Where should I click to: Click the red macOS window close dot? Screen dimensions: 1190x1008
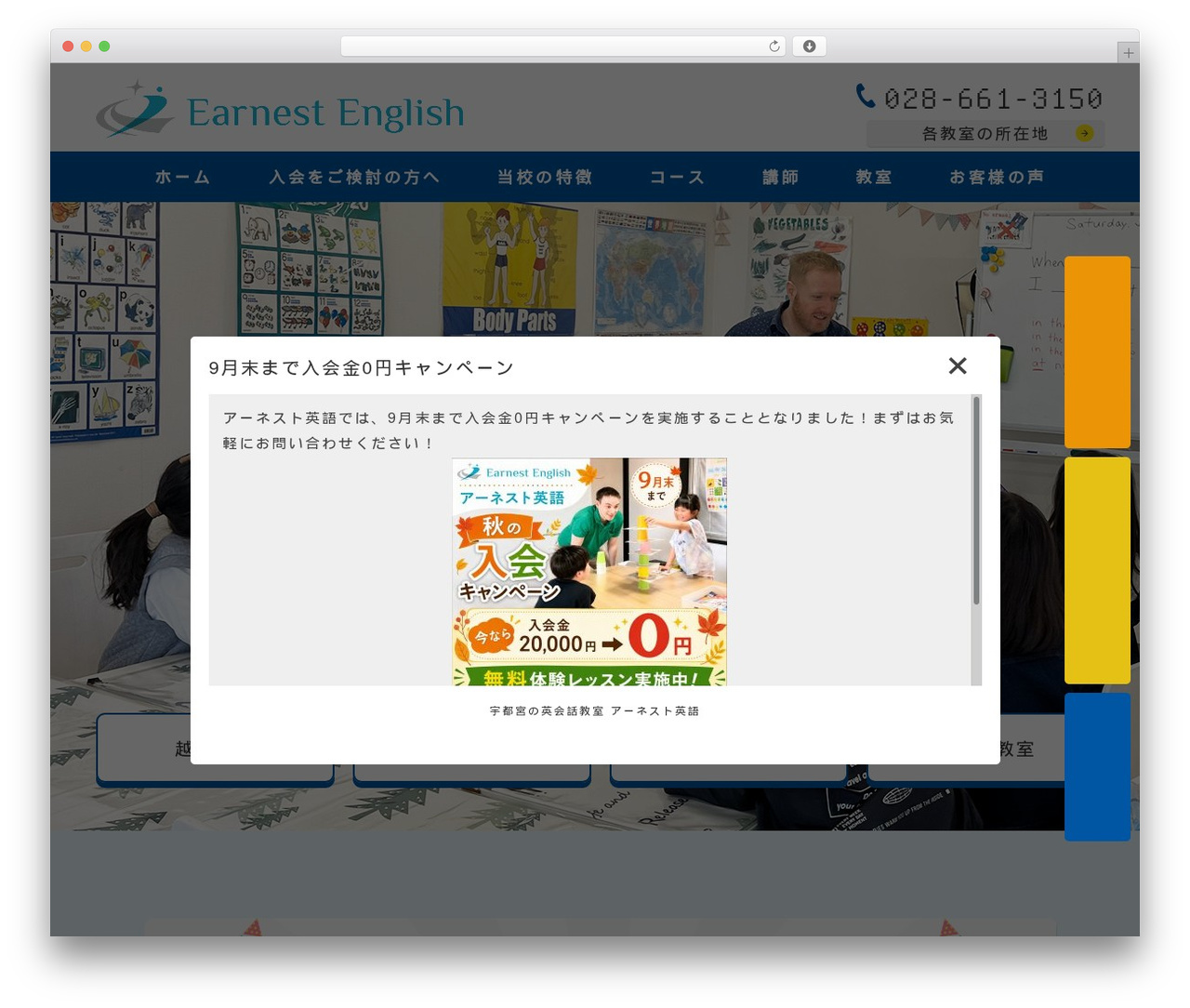pyautogui.click(x=68, y=46)
